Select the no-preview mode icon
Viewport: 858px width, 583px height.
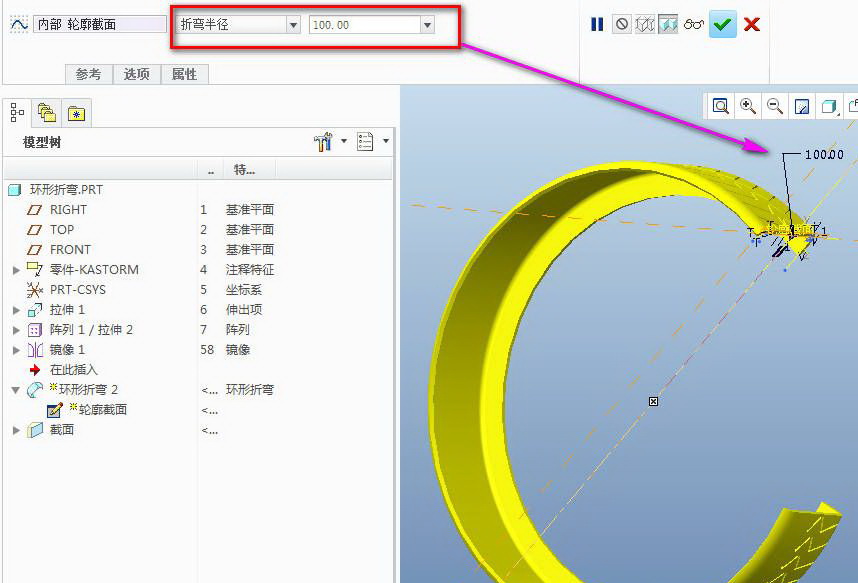point(622,24)
